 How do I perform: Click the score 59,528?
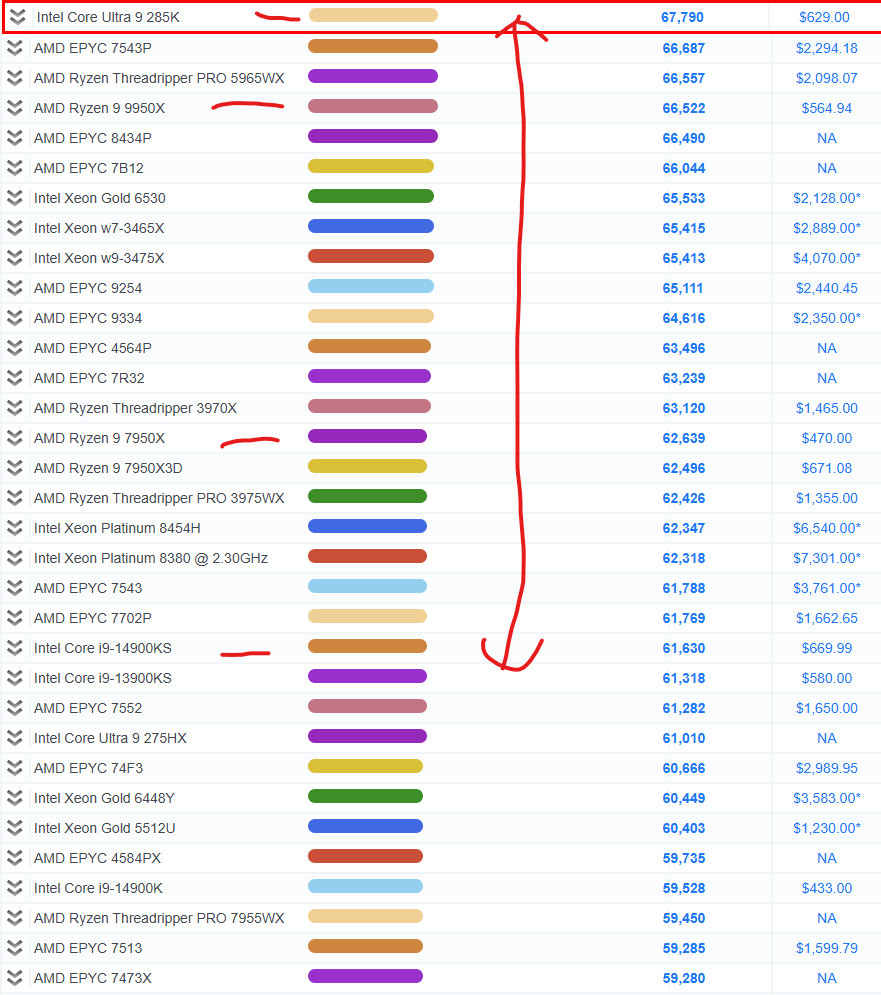tap(684, 888)
